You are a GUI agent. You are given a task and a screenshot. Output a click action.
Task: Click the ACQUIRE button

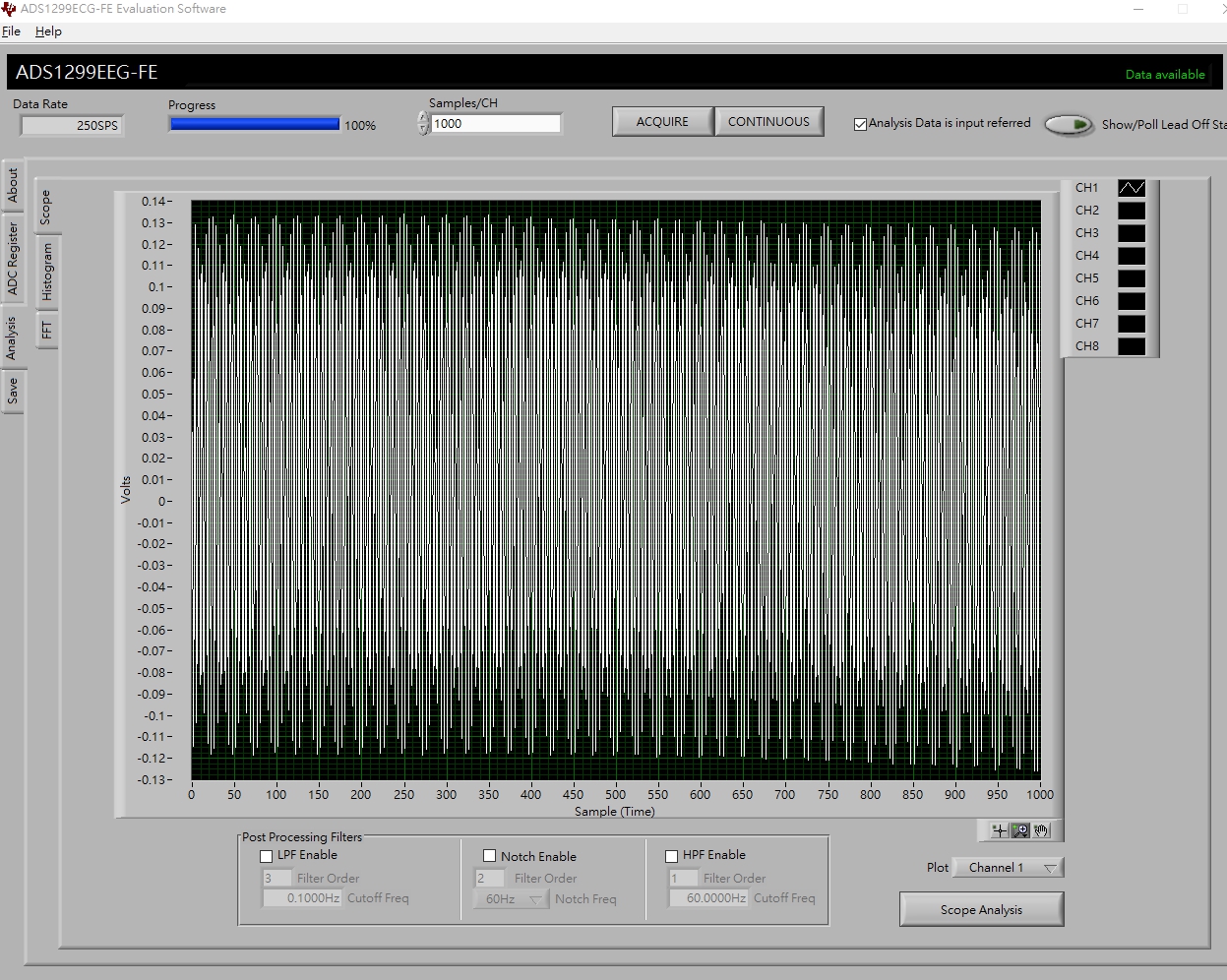coord(662,122)
